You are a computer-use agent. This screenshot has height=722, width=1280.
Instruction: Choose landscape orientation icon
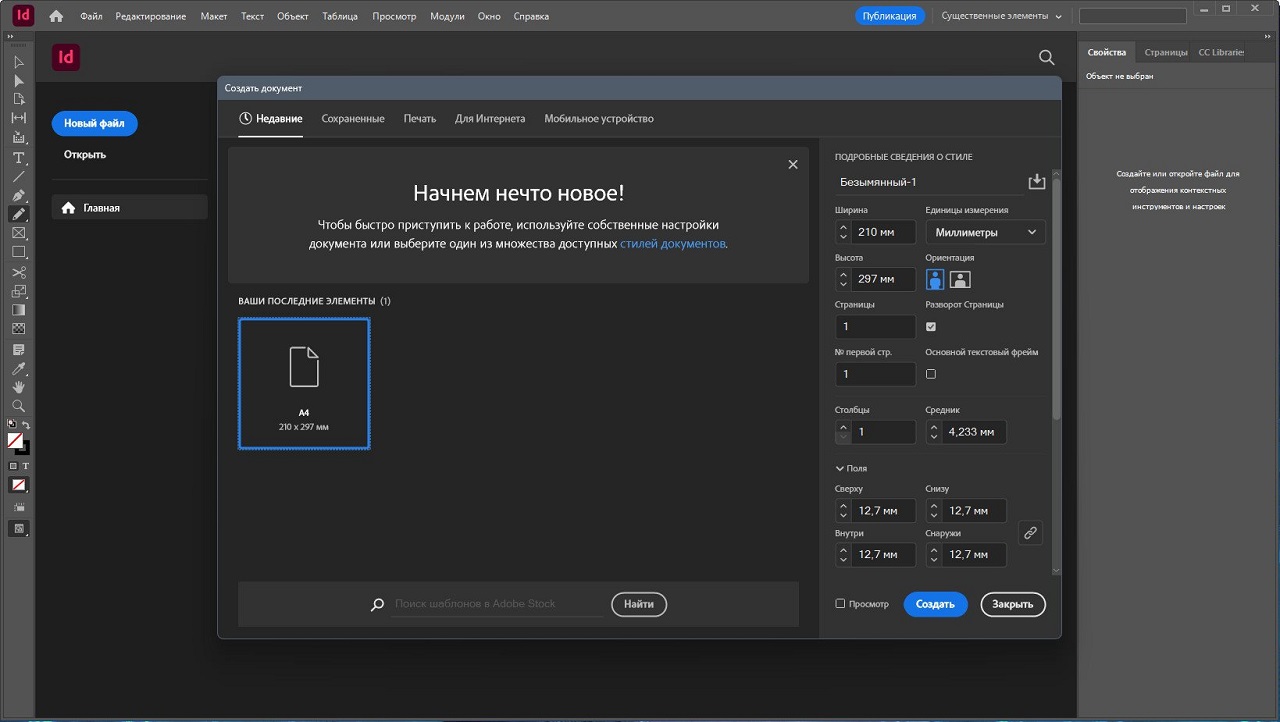pos(960,280)
